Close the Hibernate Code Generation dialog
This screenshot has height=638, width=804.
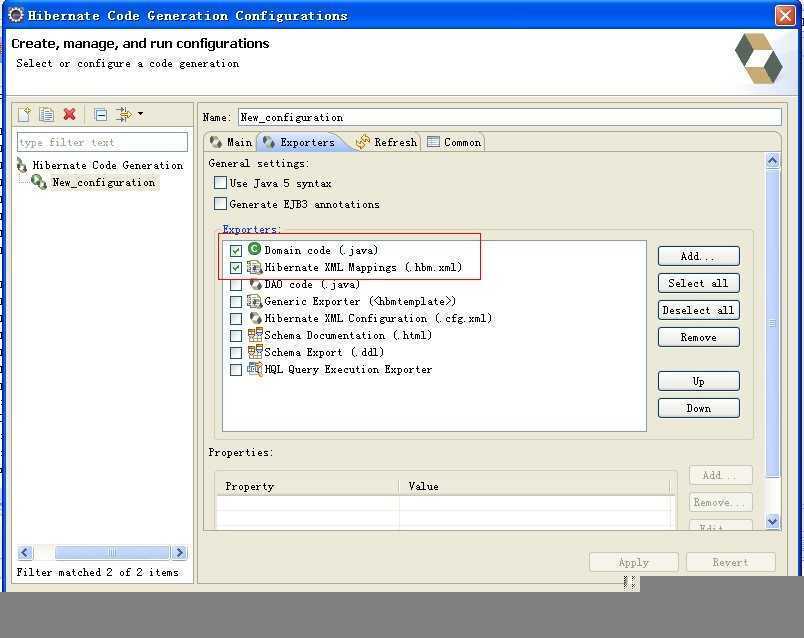click(x=785, y=15)
